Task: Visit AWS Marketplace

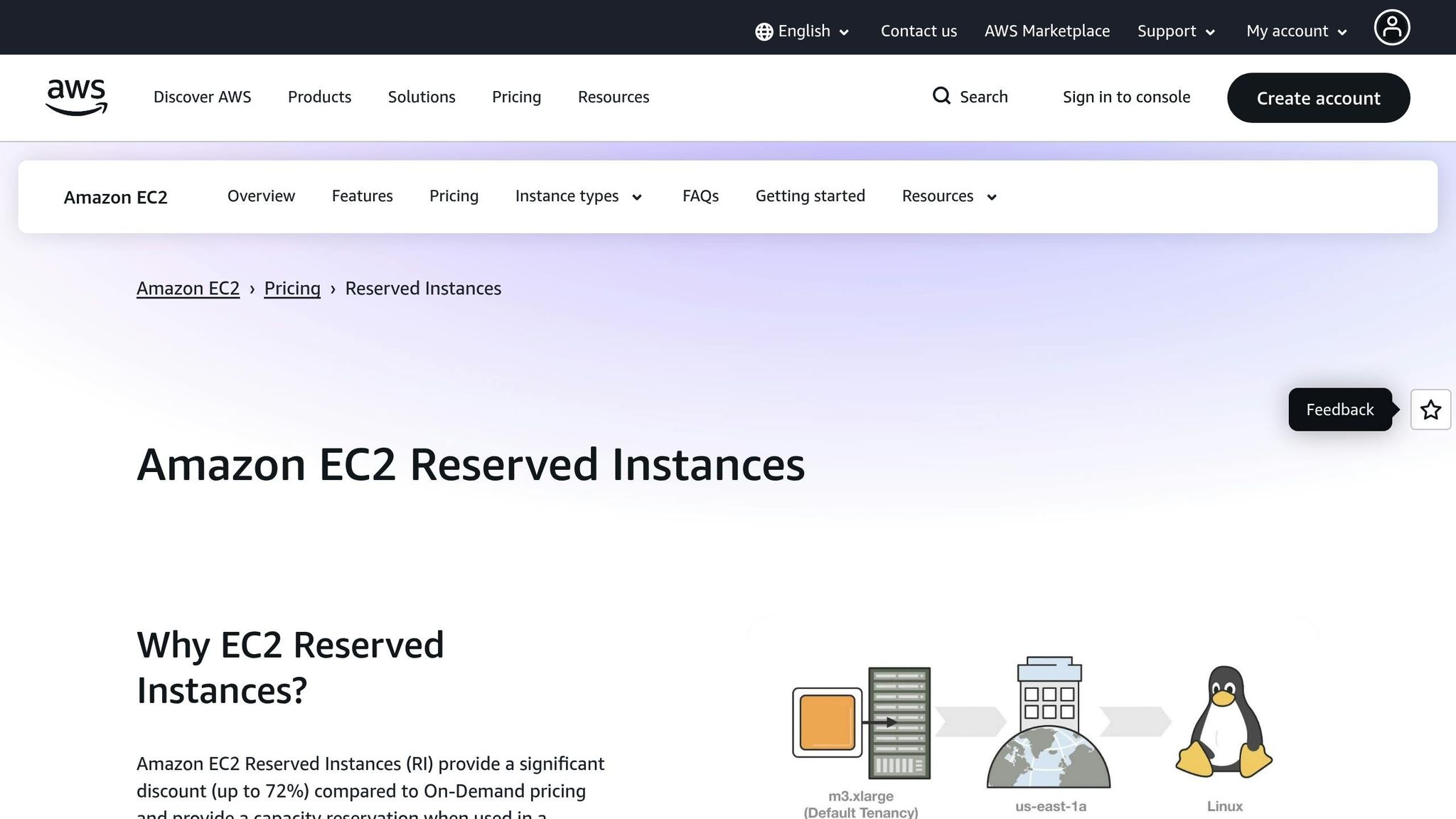Action: (1046, 31)
